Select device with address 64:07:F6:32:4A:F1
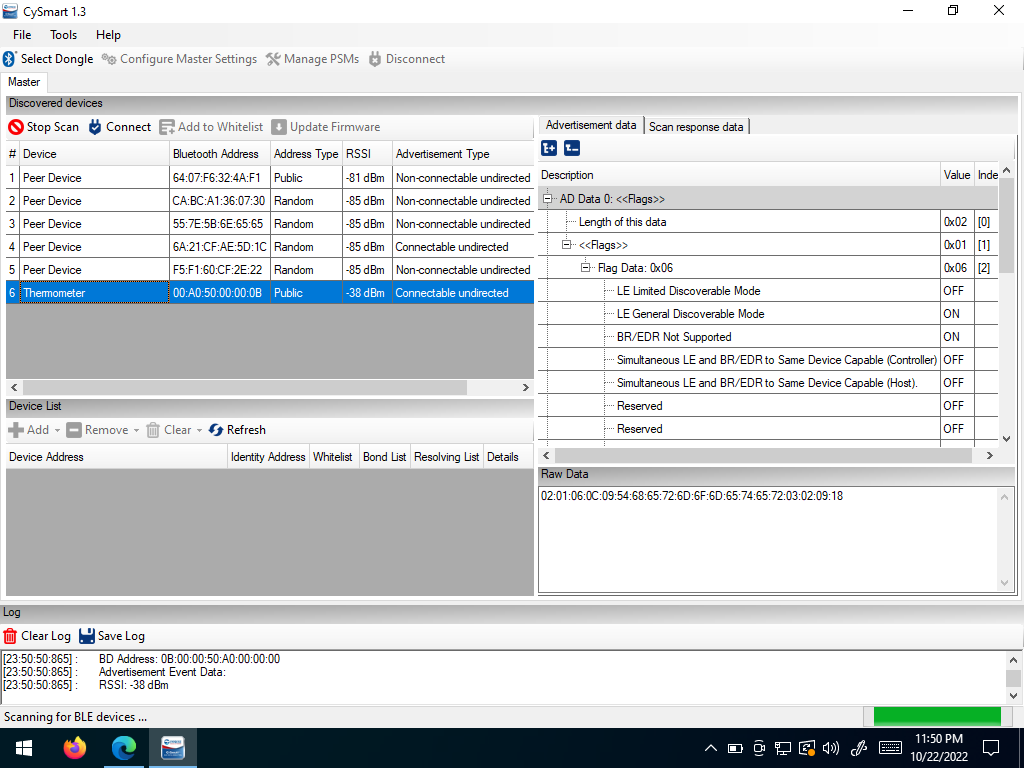This screenshot has width=1024, height=768. tap(270, 178)
